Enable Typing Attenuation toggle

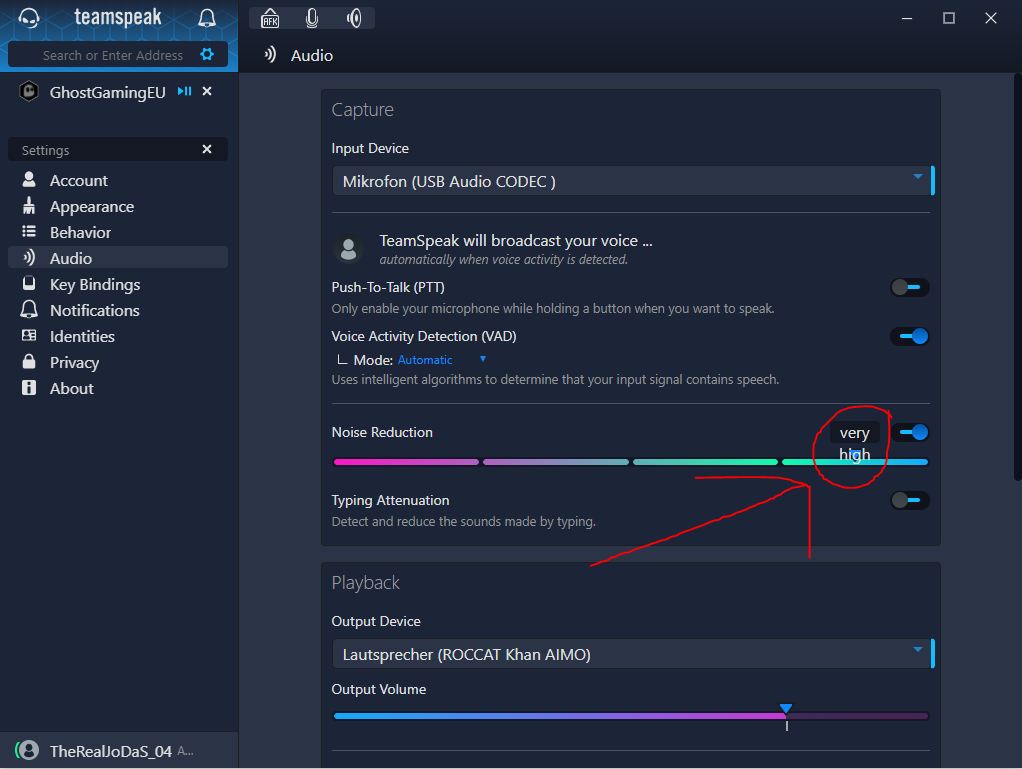click(x=910, y=501)
